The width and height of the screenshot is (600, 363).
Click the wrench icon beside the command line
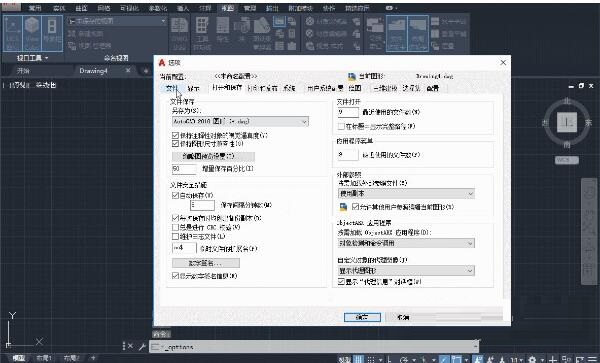coord(142,347)
